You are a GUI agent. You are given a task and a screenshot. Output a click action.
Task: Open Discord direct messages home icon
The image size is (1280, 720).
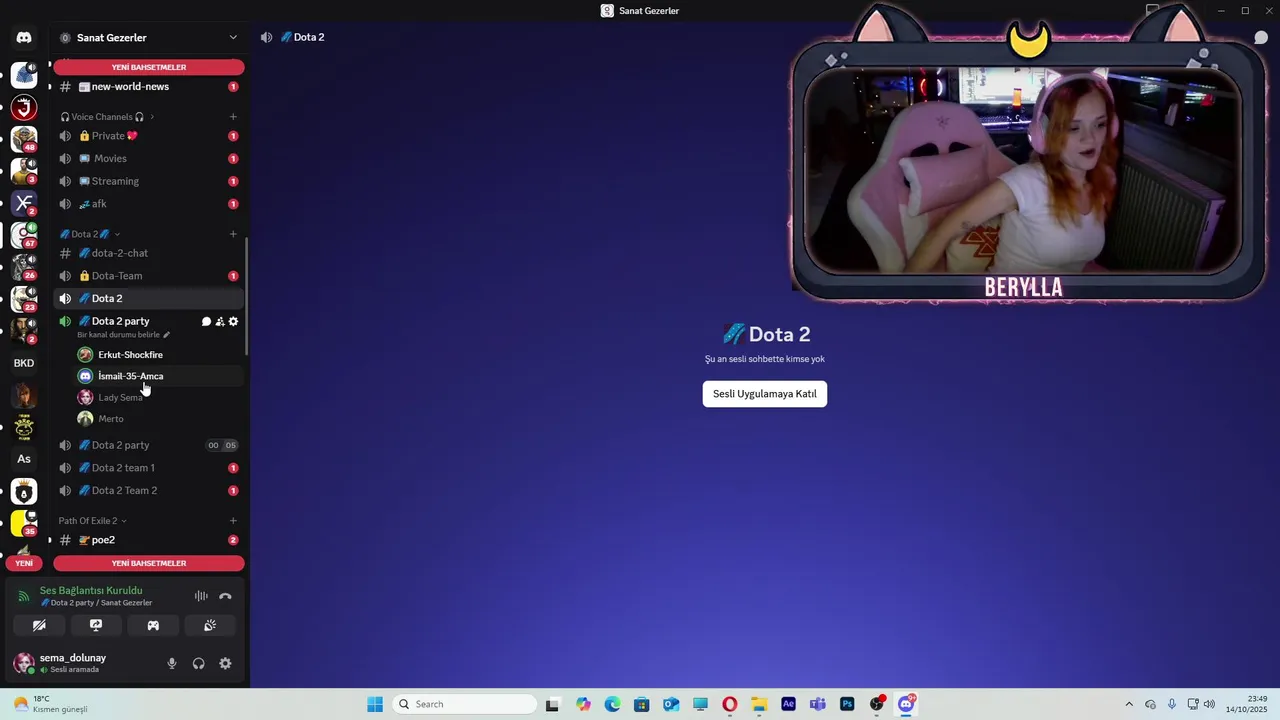click(x=24, y=38)
